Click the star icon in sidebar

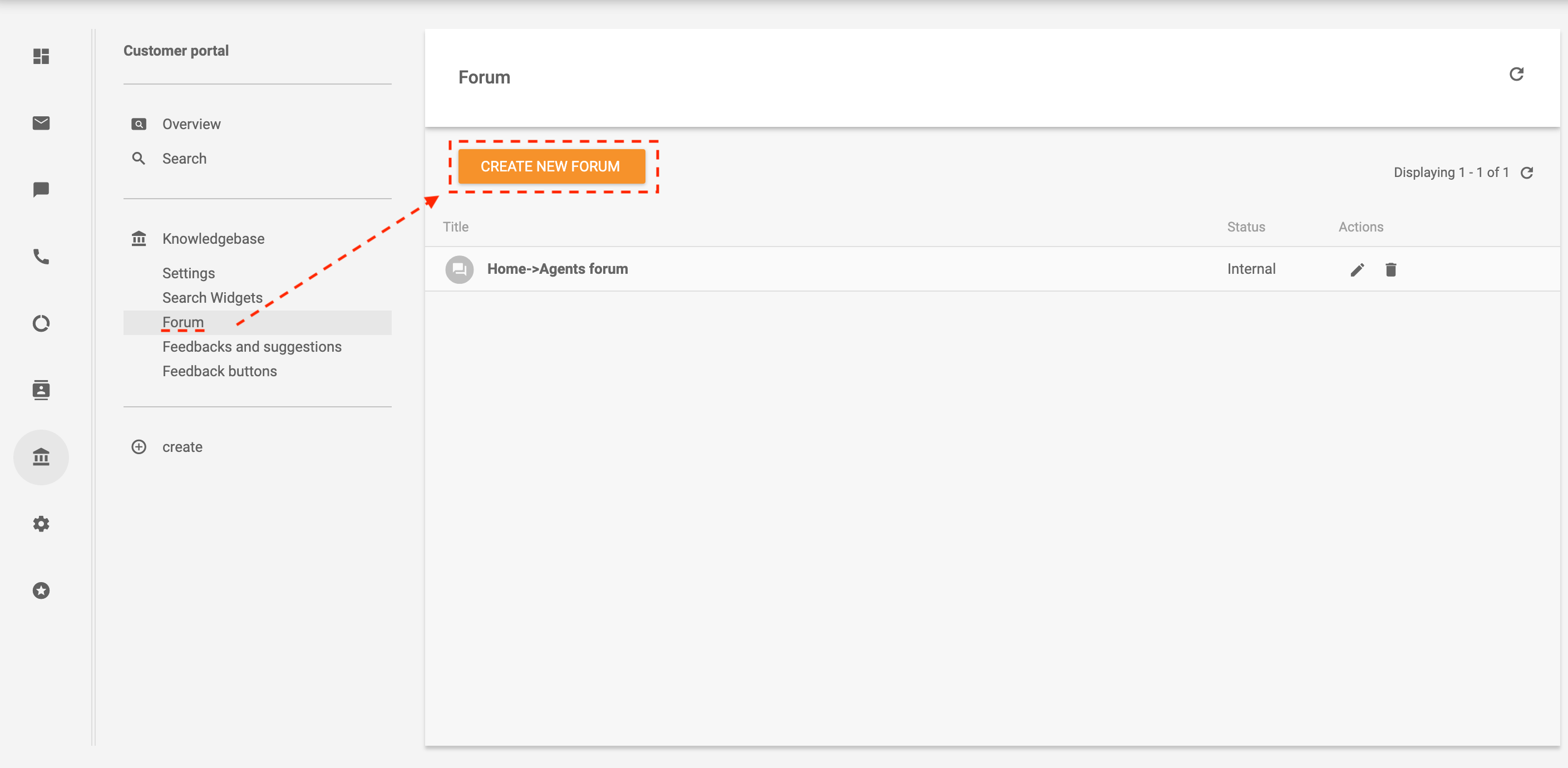click(41, 590)
